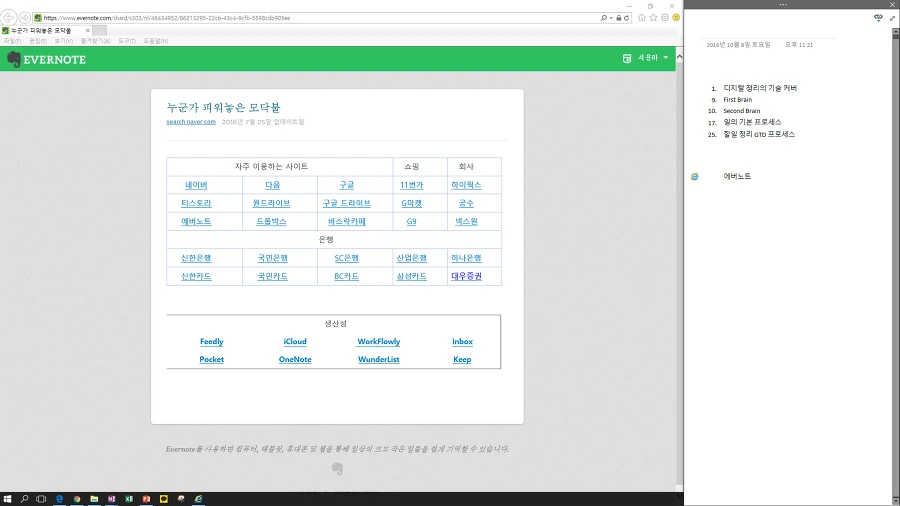Viewport: 900px width, 506px height.
Task: Click the page scrollbar up arrow
Action: click(680, 57)
